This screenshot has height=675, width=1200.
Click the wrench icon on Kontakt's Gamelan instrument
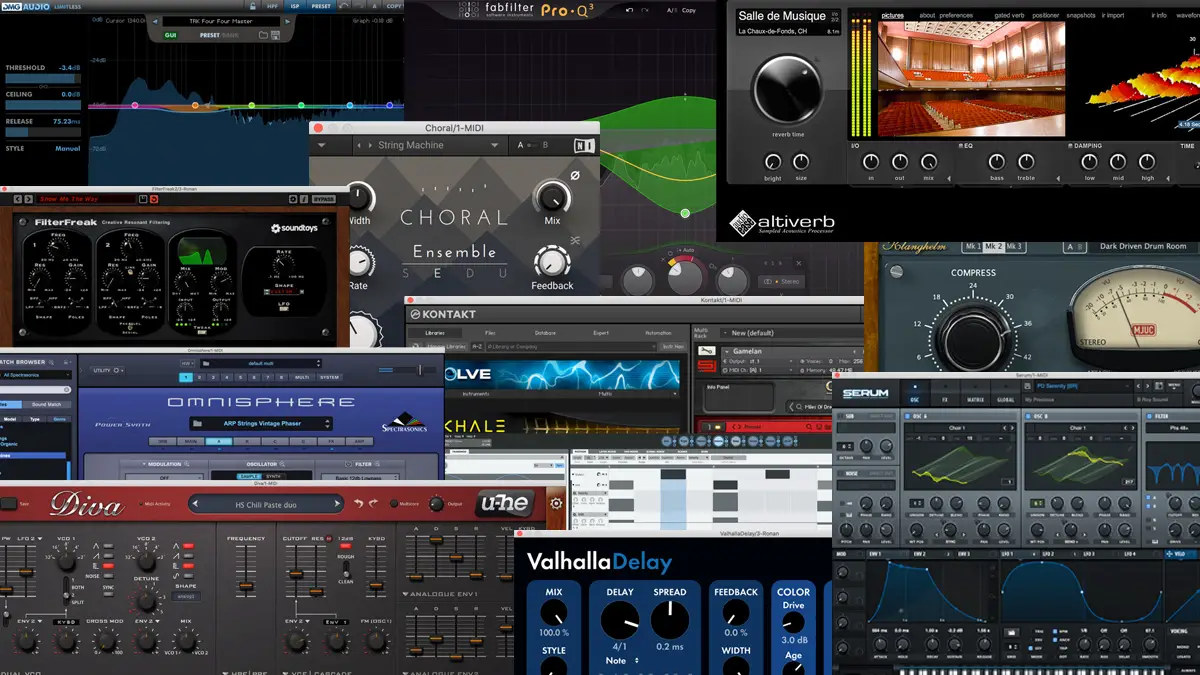pos(706,350)
